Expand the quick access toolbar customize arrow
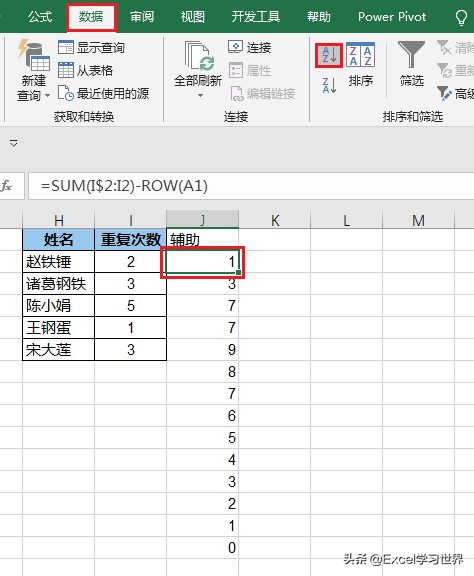The height and width of the screenshot is (576, 474). click(14, 143)
